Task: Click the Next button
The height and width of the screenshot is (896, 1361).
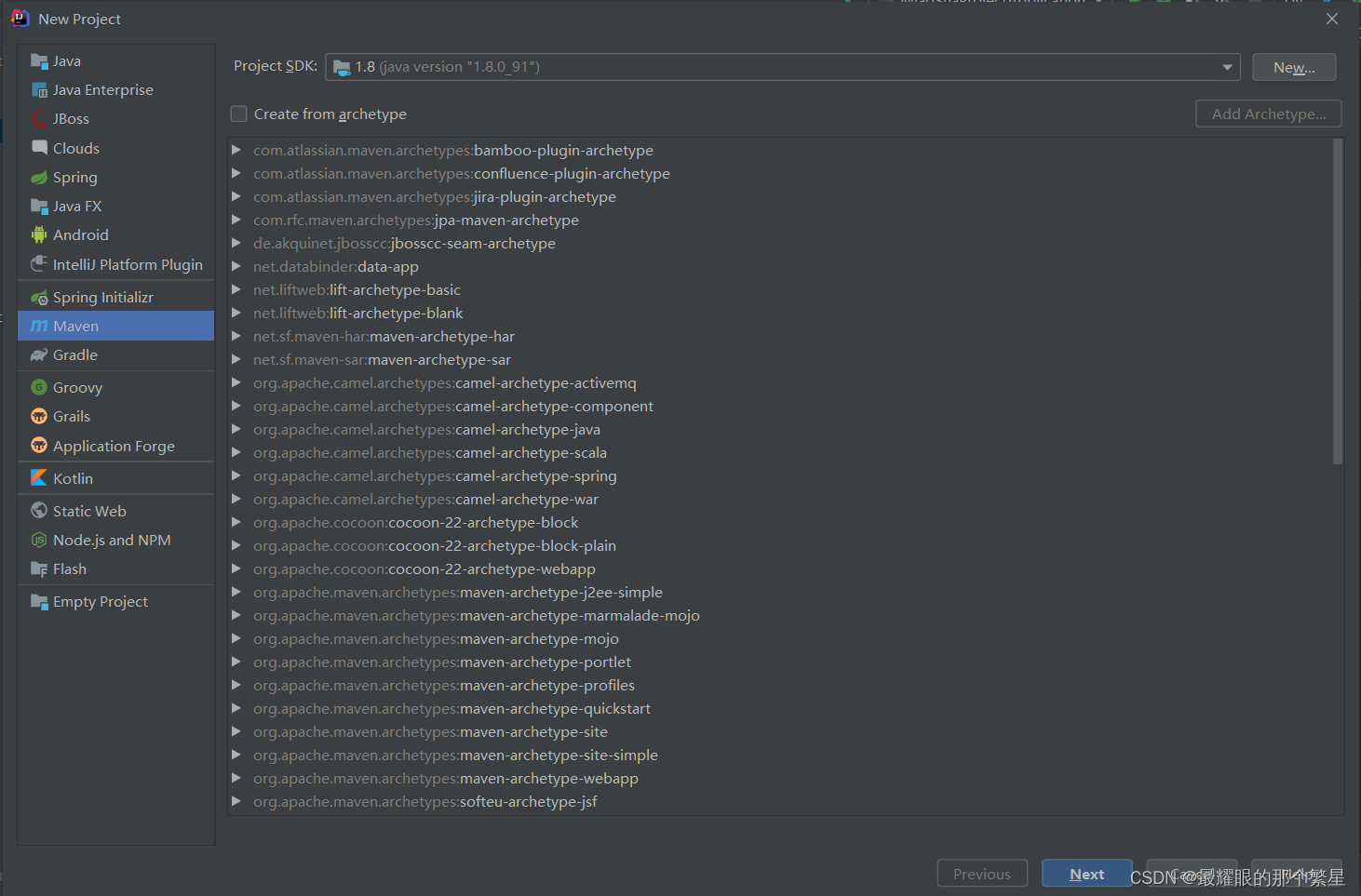Action: 1086,874
